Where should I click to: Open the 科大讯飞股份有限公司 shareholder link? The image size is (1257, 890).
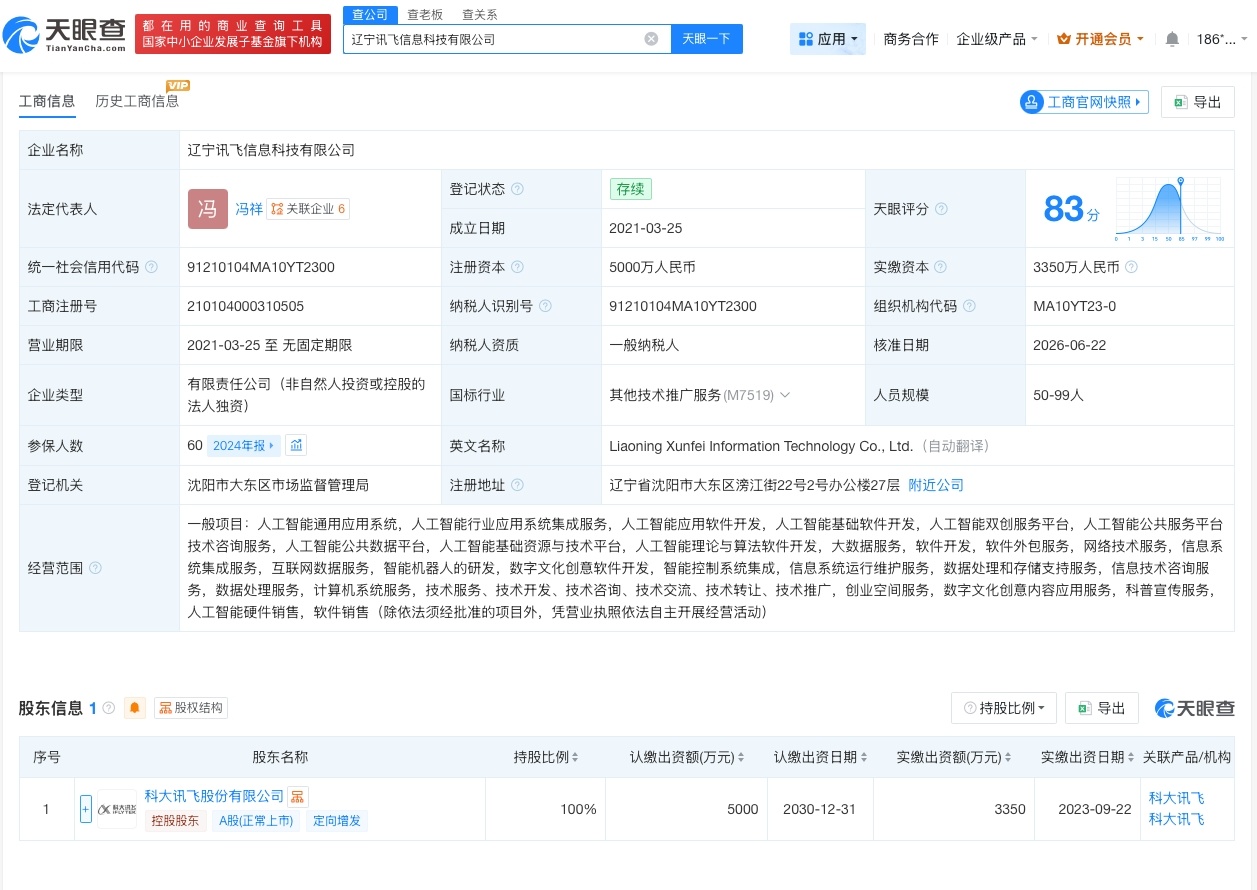pos(214,796)
